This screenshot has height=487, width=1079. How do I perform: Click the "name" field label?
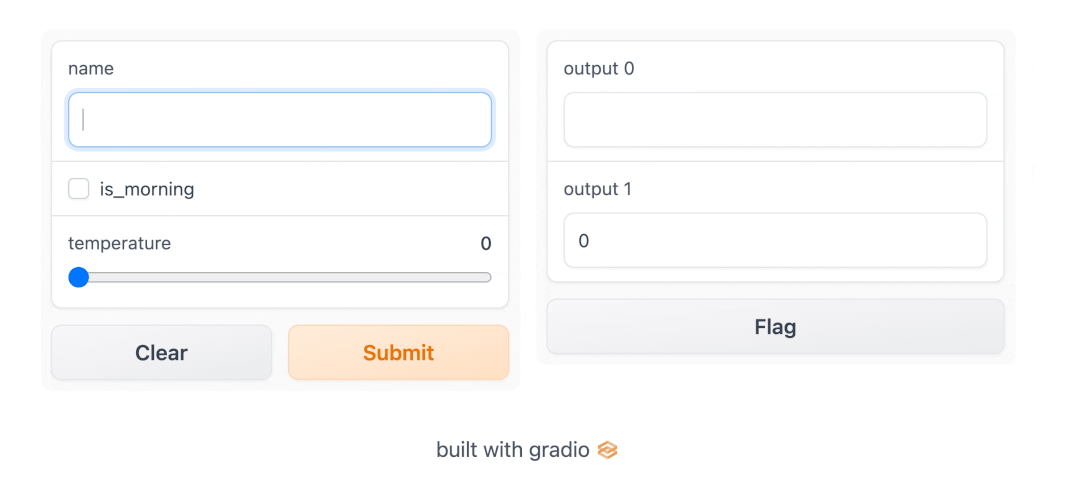(x=91, y=68)
